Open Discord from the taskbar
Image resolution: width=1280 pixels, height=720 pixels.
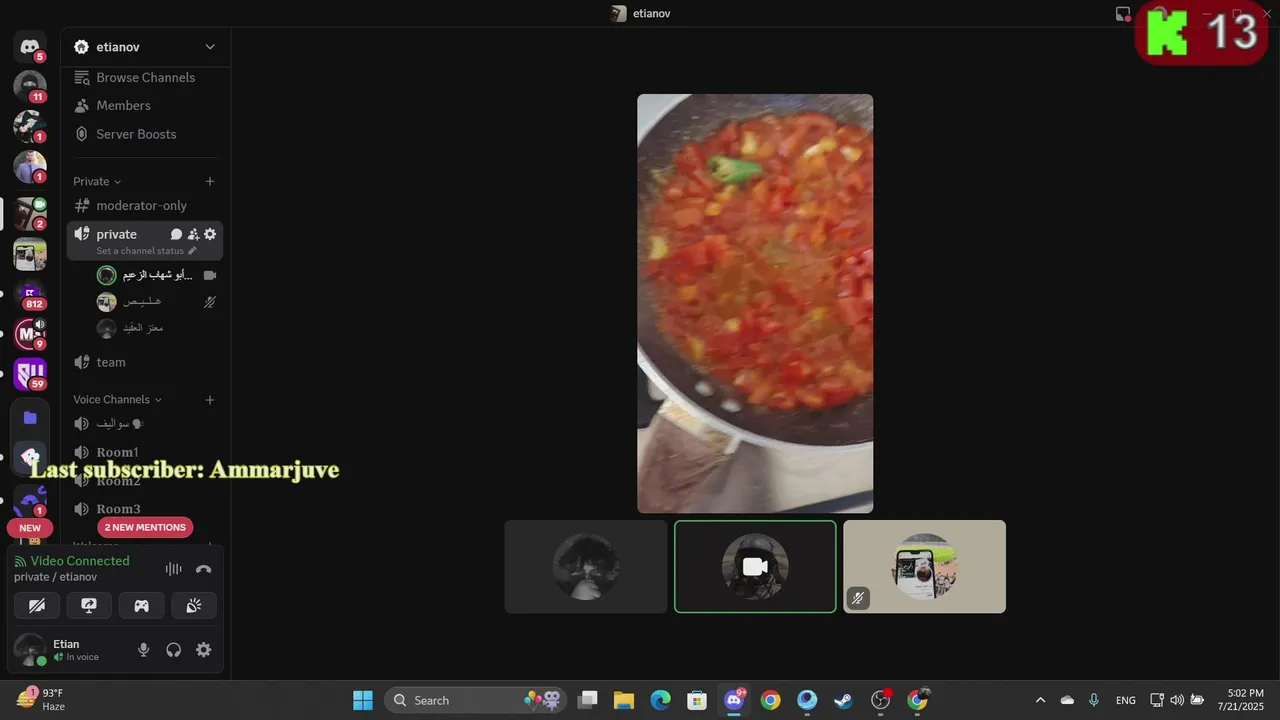735,700
